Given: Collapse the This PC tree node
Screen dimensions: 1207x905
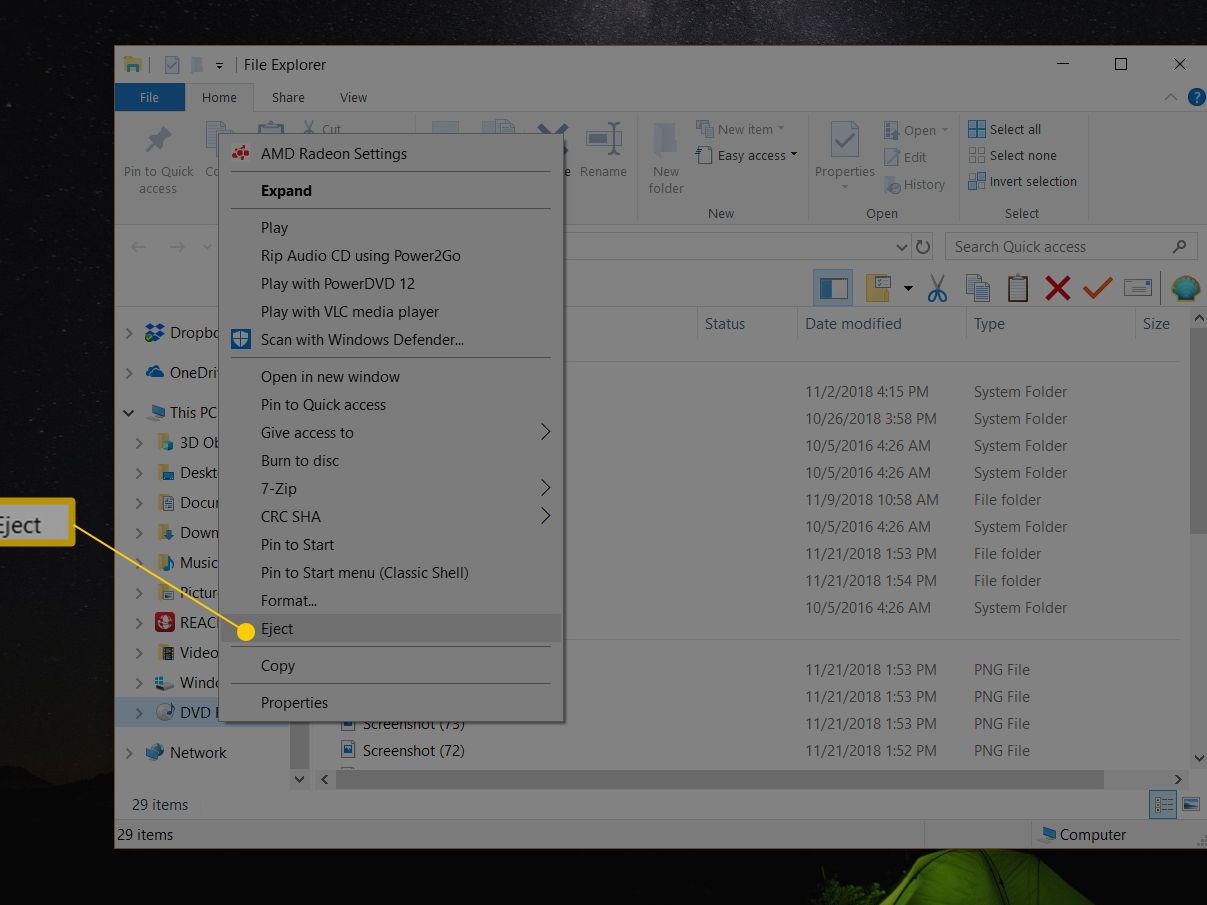Looking at the screenshot, I should click(x=129, y=412).
